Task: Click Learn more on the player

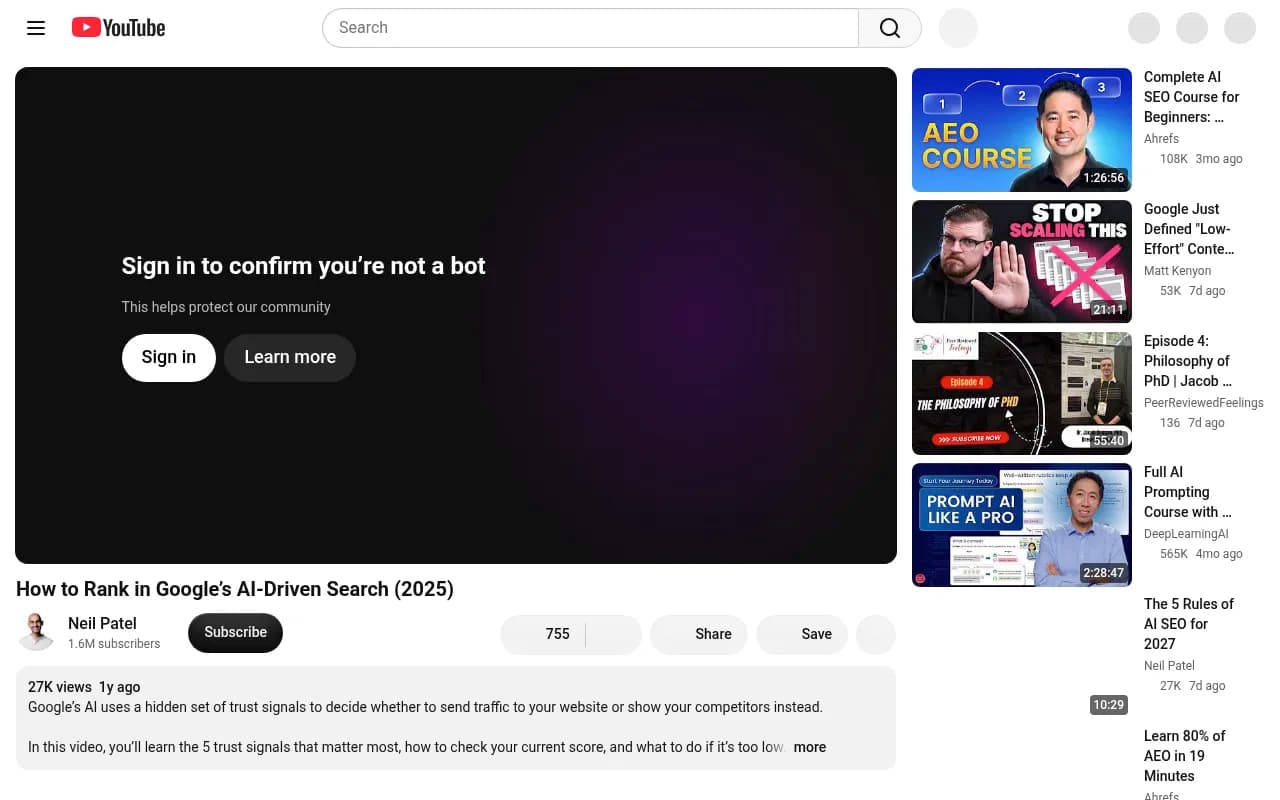Action: tap(290, 358)
